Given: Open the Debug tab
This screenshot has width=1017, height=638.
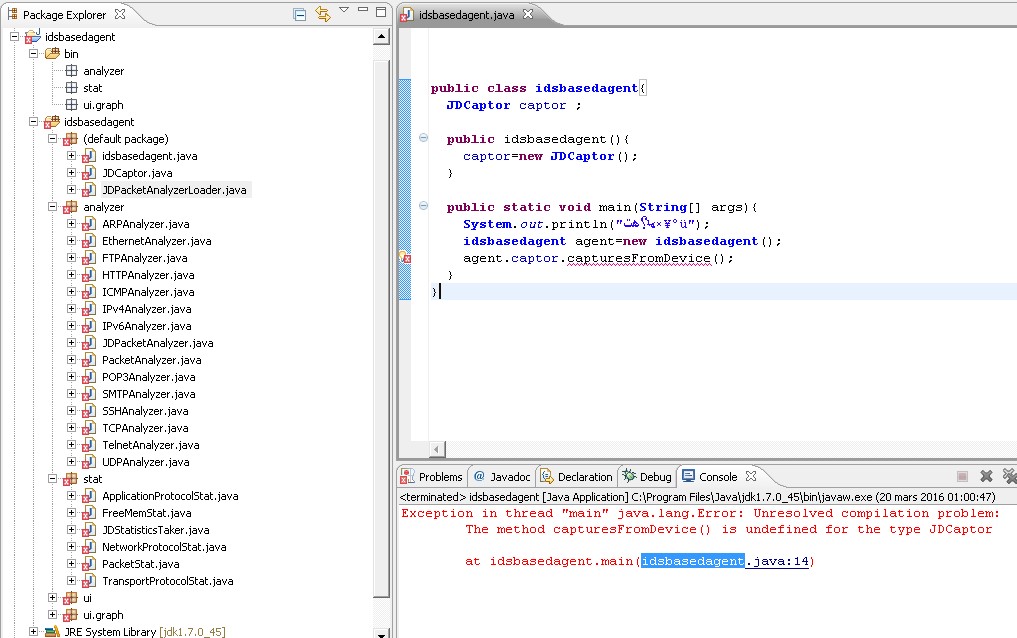Looking at the screenshot, I should coord(655,477).
